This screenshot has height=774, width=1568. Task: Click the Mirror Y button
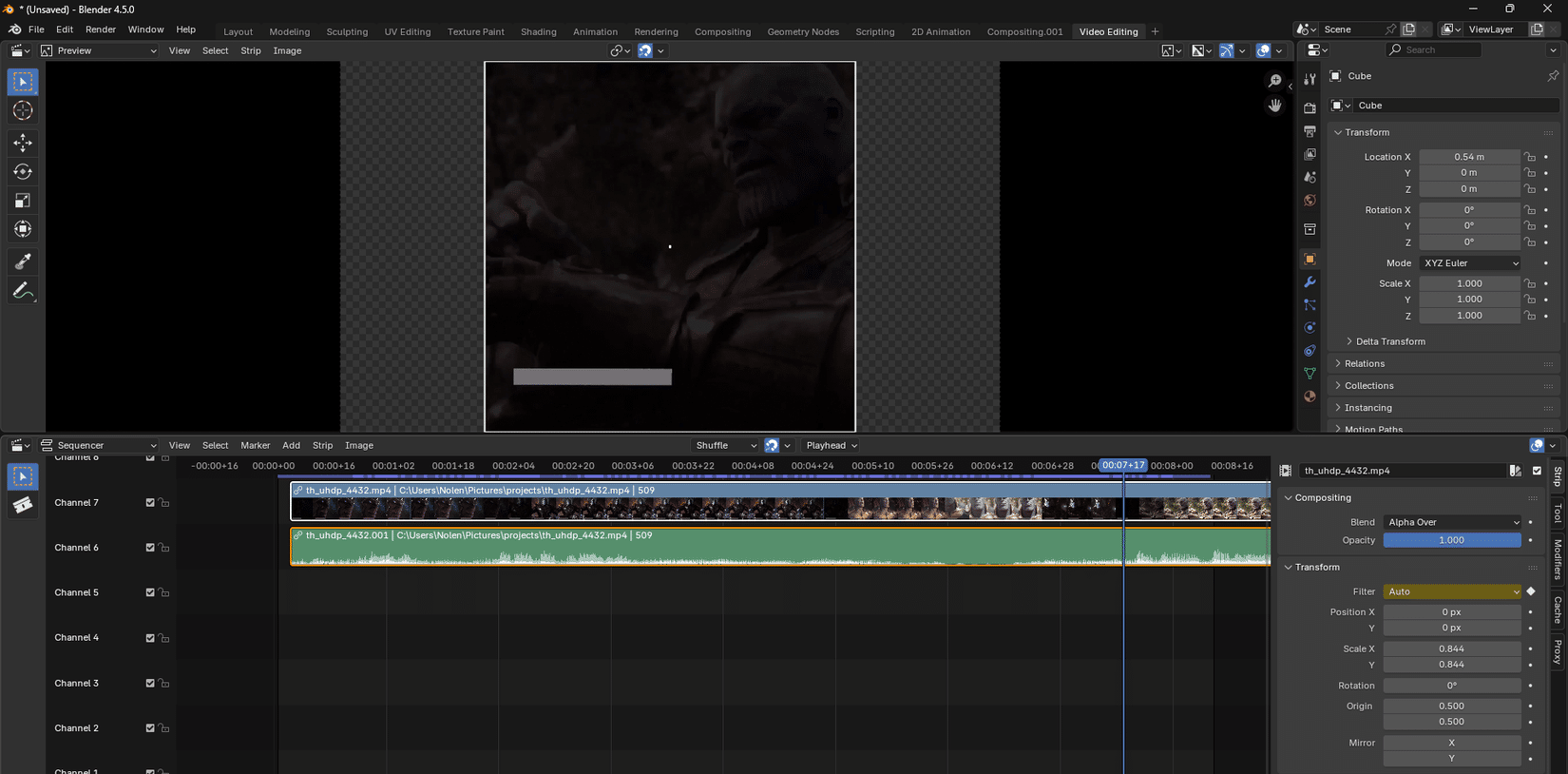(x=1452, y=759)
